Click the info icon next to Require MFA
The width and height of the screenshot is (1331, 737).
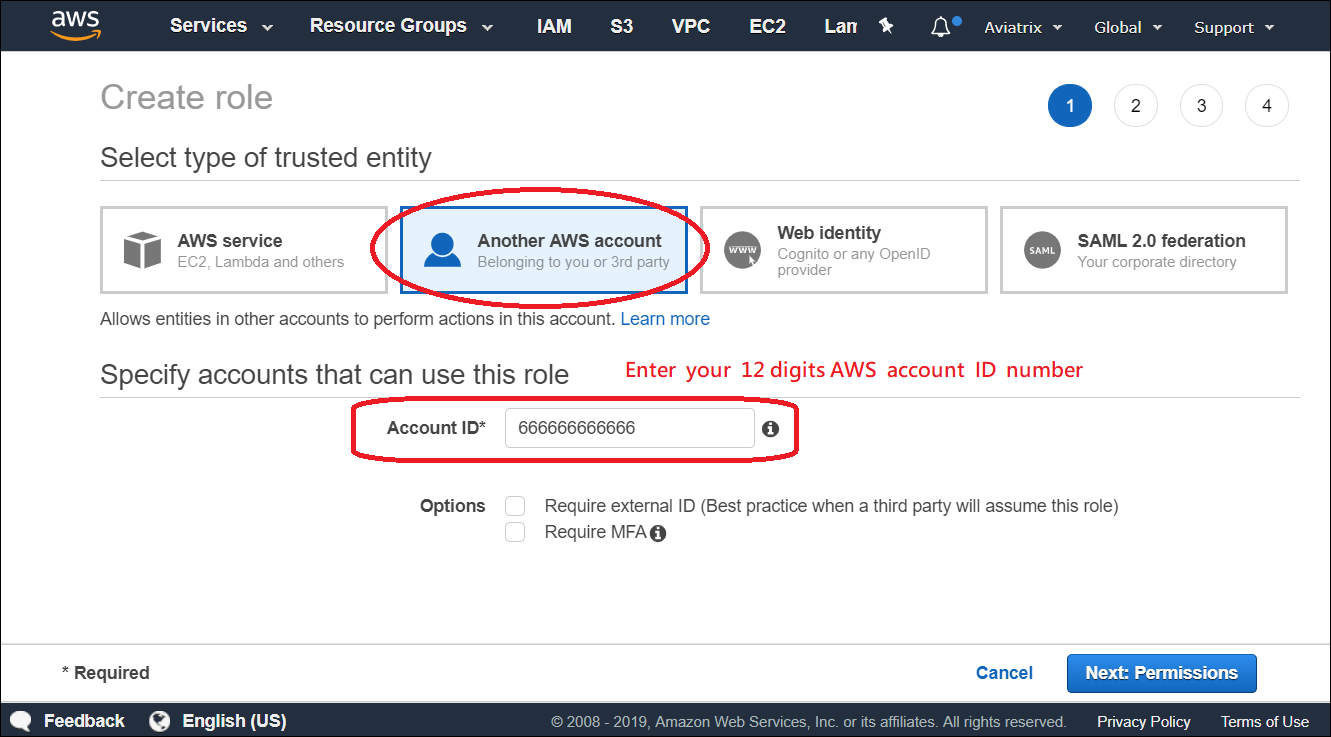click(x=657, y=532)
